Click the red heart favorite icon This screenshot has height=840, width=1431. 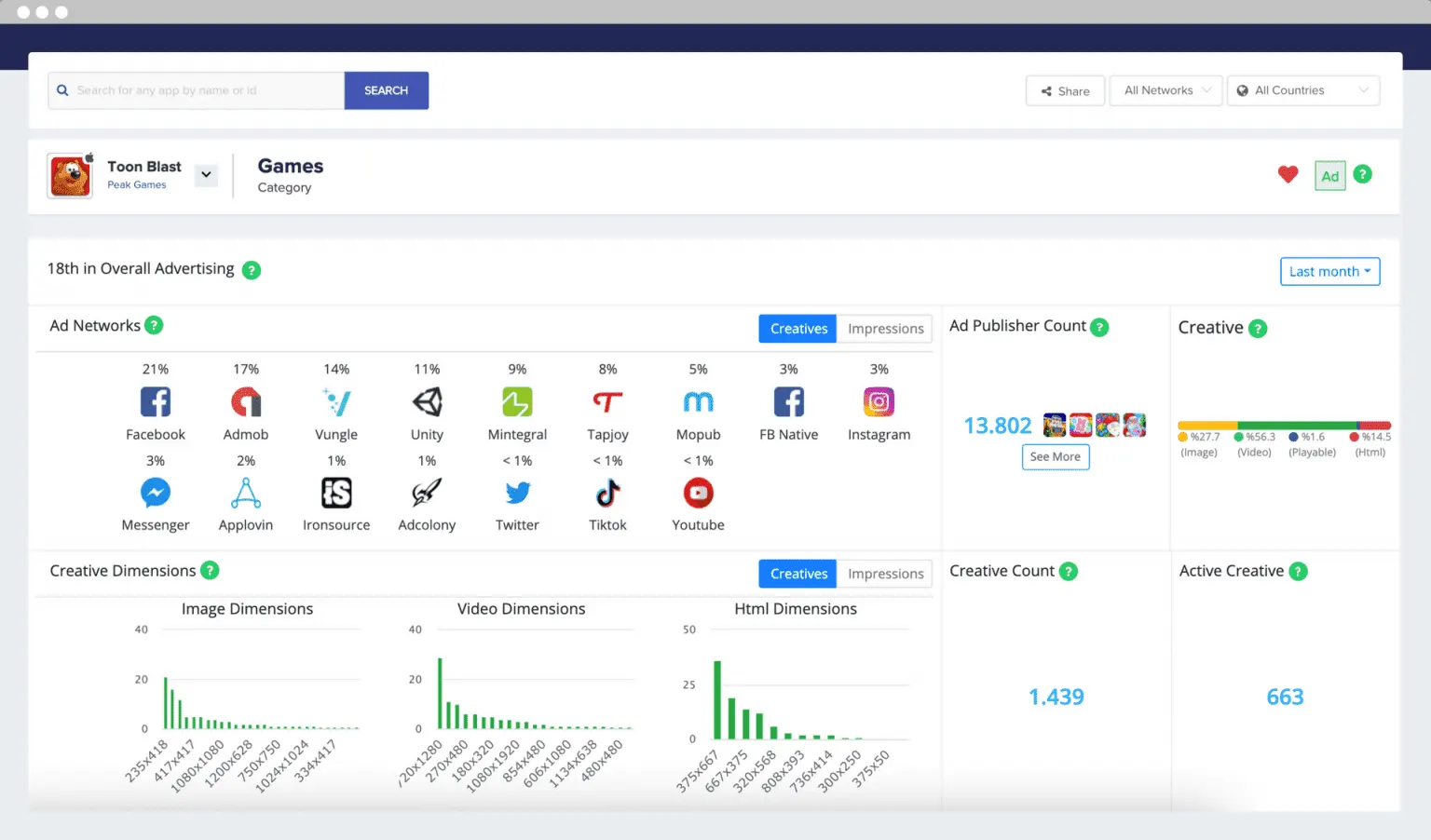(x=1288, y=174)
